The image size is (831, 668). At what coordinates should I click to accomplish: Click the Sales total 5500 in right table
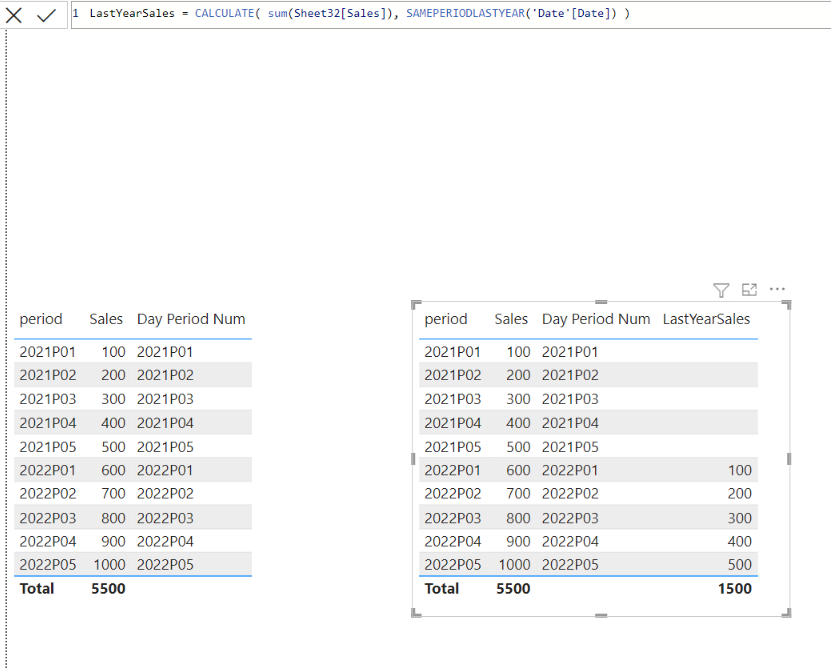point(513,588)
